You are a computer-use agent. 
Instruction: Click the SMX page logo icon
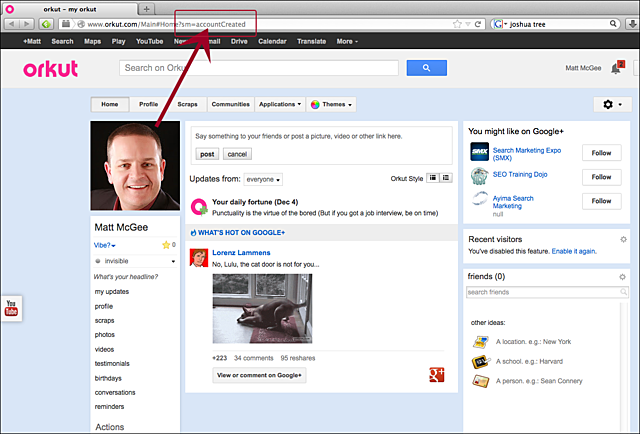pos(479,152)
